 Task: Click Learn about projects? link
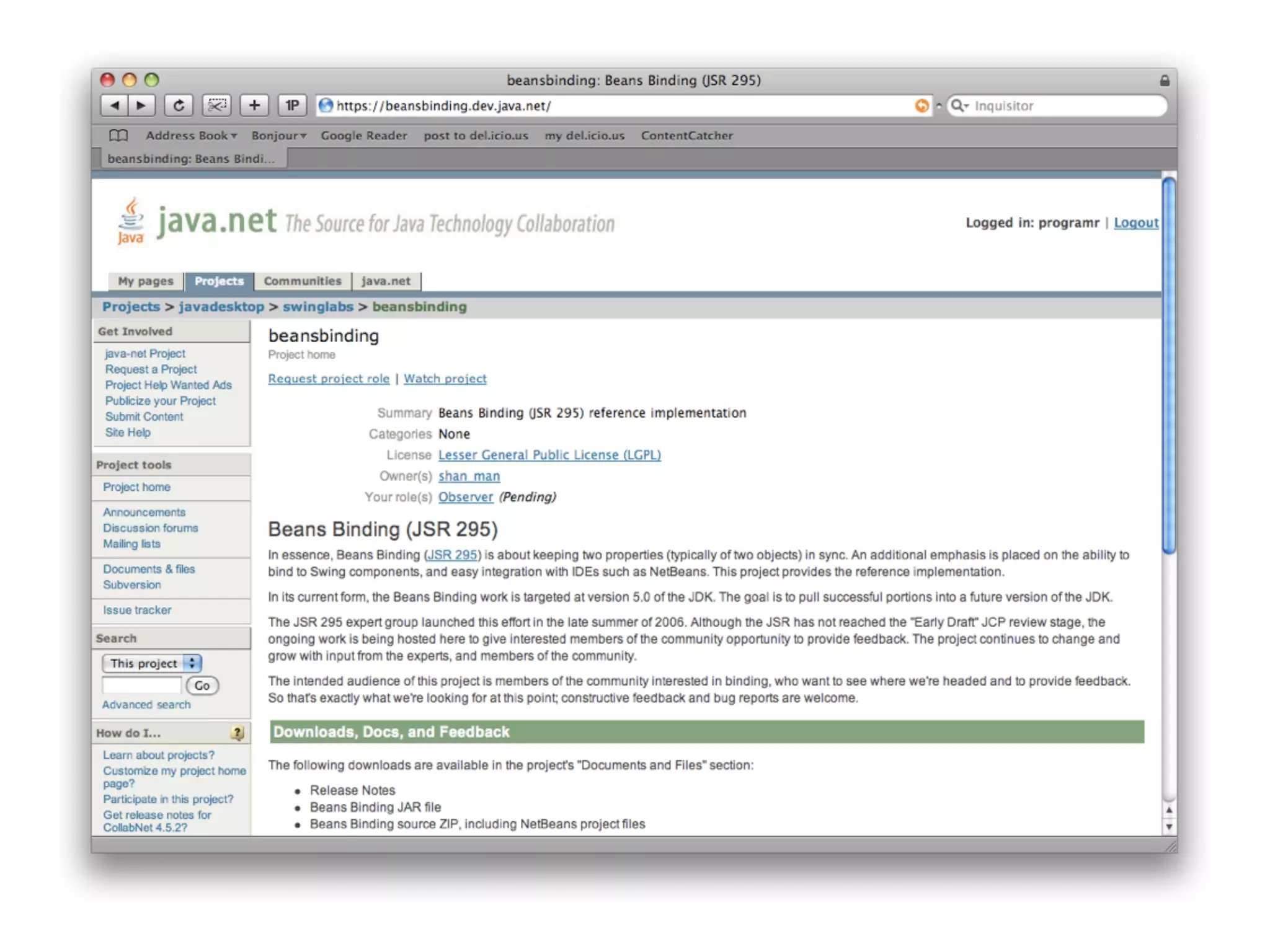point(159,755)
